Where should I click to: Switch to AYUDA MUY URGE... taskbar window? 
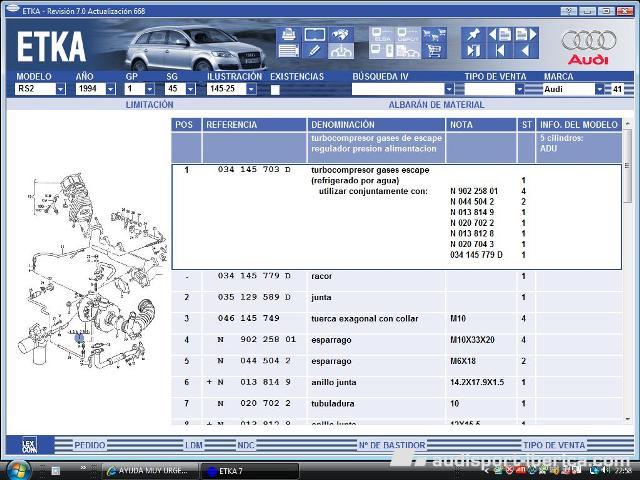149,471
